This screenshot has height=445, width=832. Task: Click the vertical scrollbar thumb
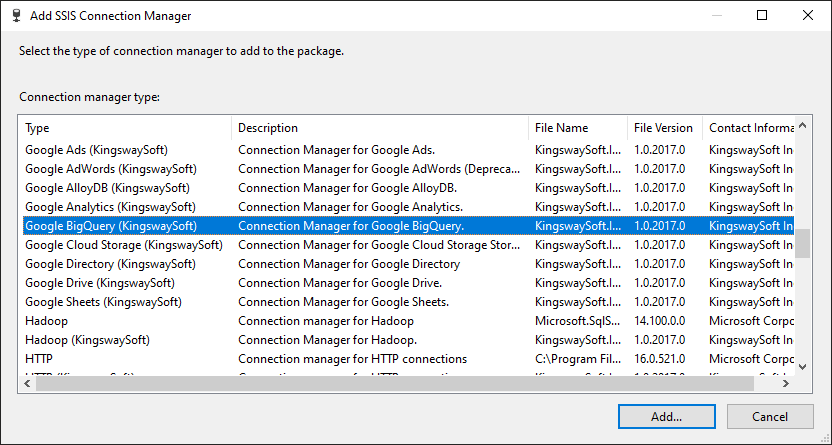coord(802,243)
